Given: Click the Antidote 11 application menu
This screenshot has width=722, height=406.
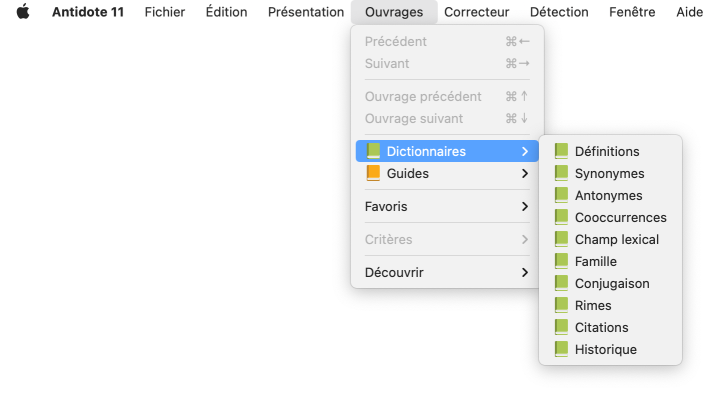Looking at the screenshot, I should pyautogui.click(x=88, y=13).
